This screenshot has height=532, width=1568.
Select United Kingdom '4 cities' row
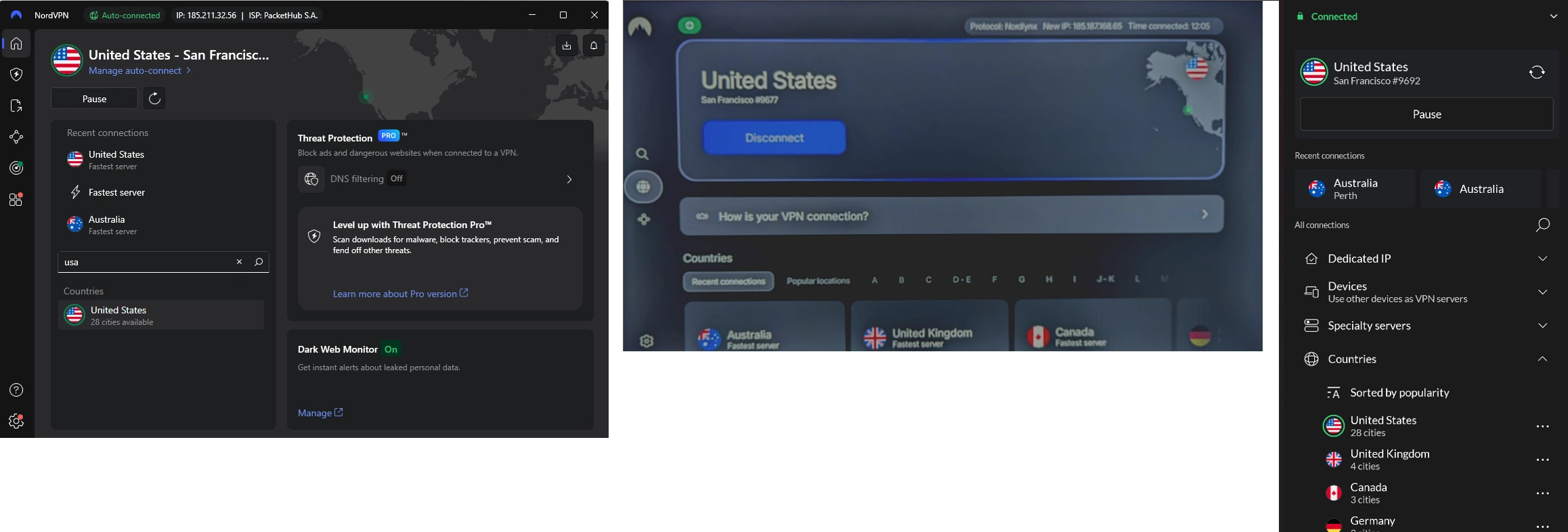coord(1427,460)
